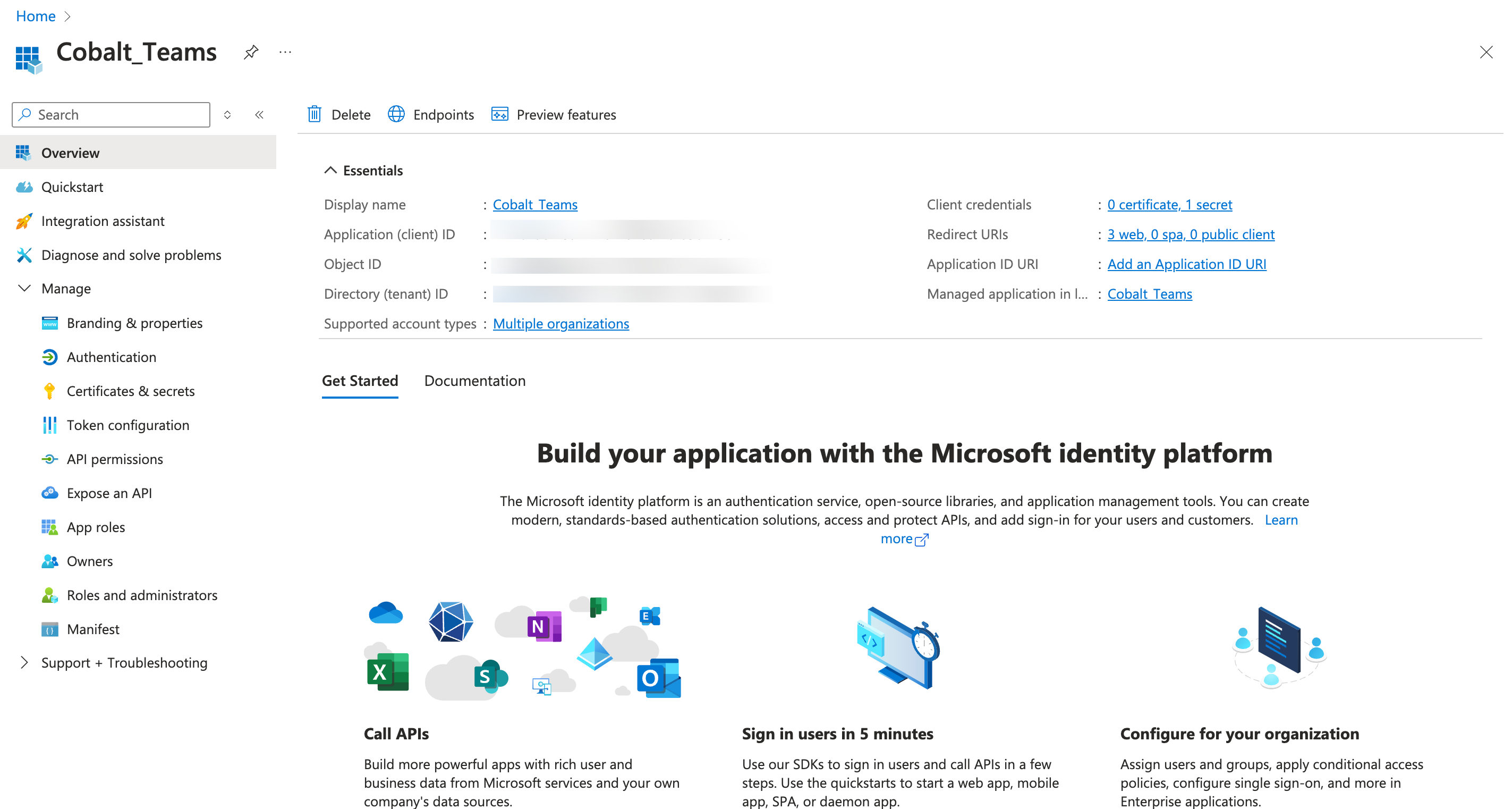The height and width of the screenshot is (809, 1512).
Task: Expand Support + Troubleshooting section
Action: click(x=24, y=662)
